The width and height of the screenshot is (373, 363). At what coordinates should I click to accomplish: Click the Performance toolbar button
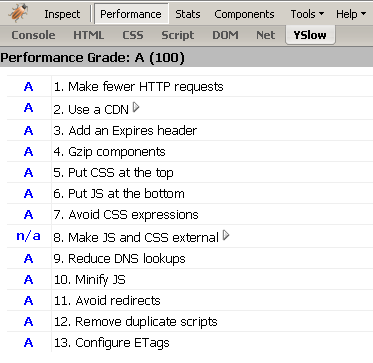[x=131, y=14]
